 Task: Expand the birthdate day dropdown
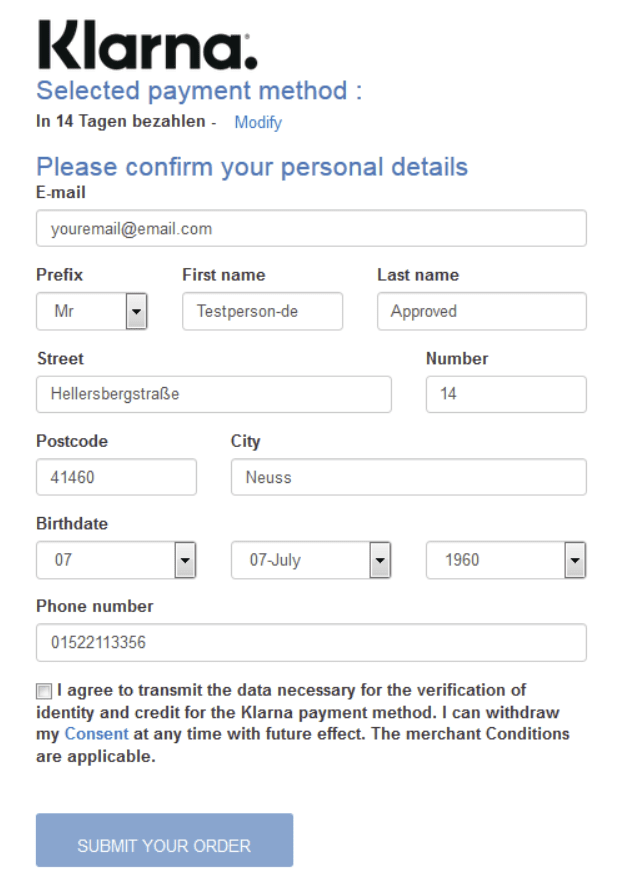[x=116, y=560]
